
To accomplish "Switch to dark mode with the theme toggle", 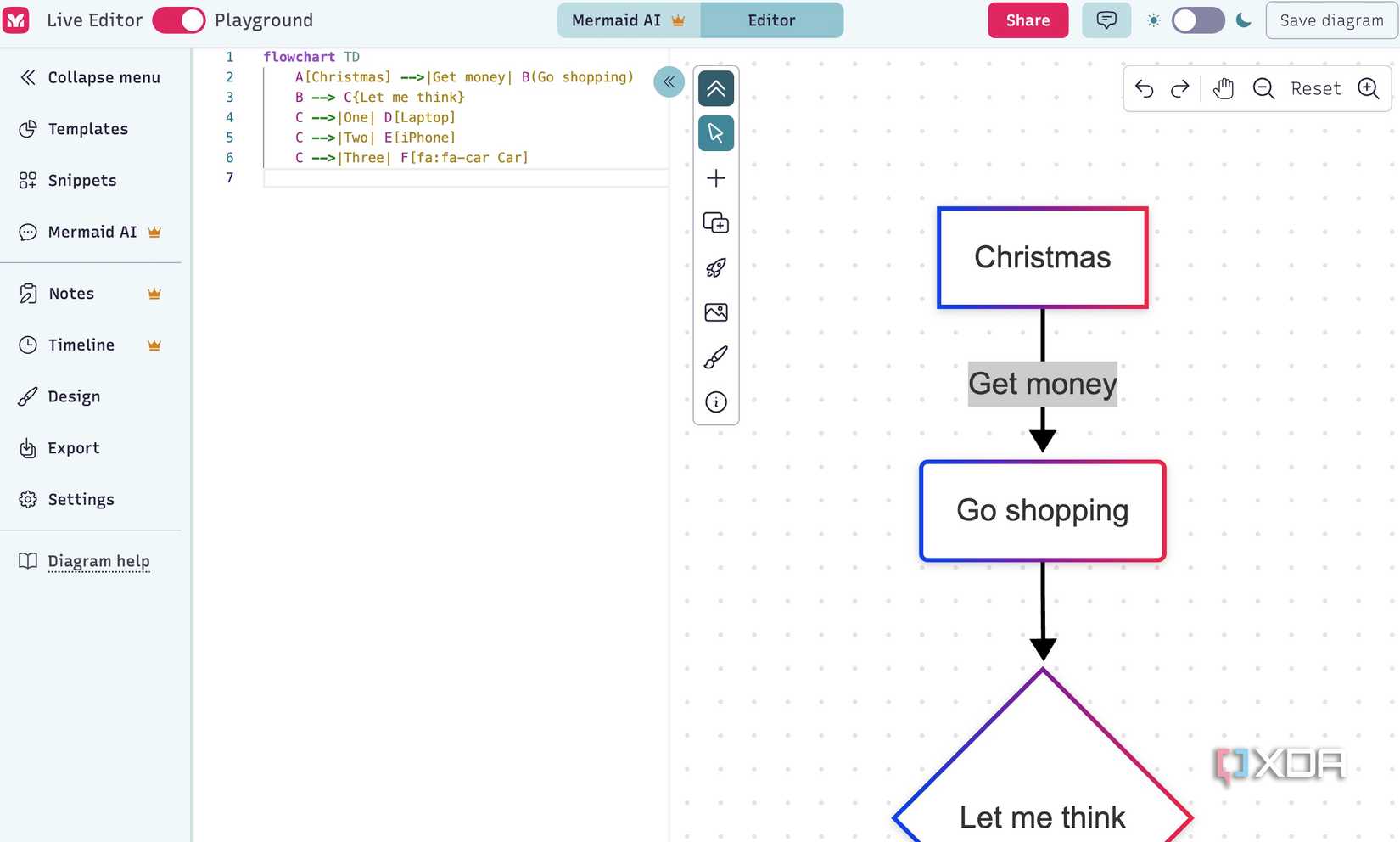I will point(1197,19).
